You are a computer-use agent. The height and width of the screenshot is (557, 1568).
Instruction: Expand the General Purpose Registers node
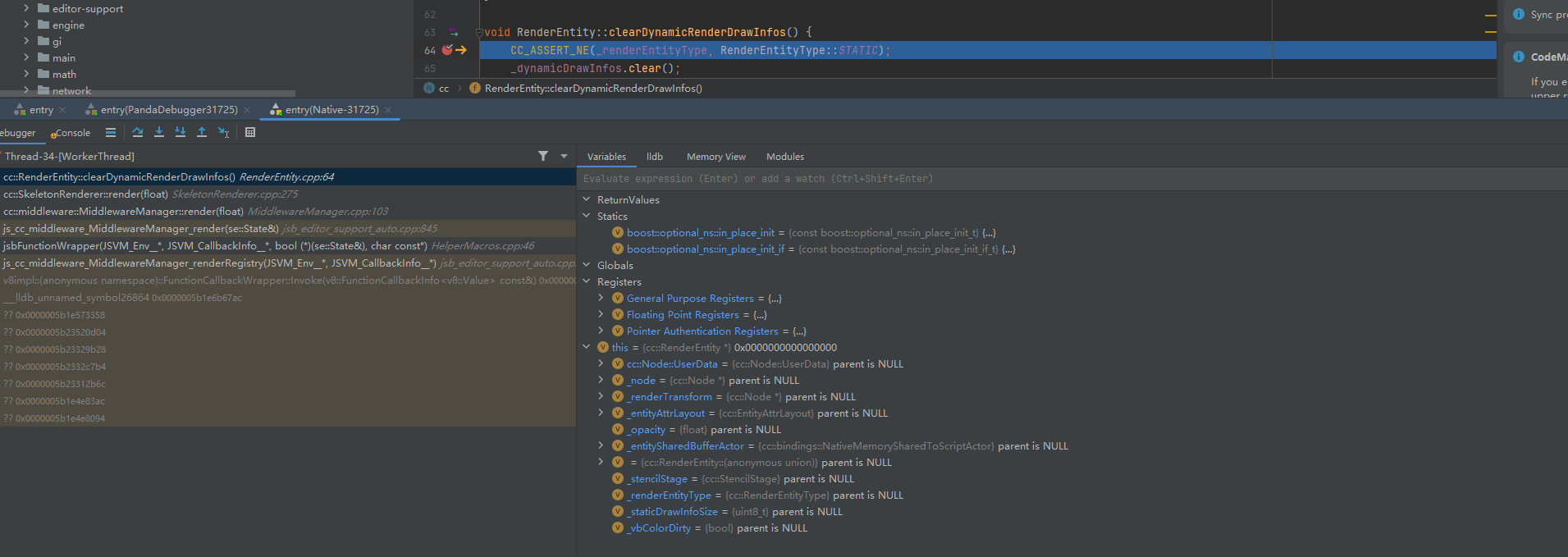(601, 298)
